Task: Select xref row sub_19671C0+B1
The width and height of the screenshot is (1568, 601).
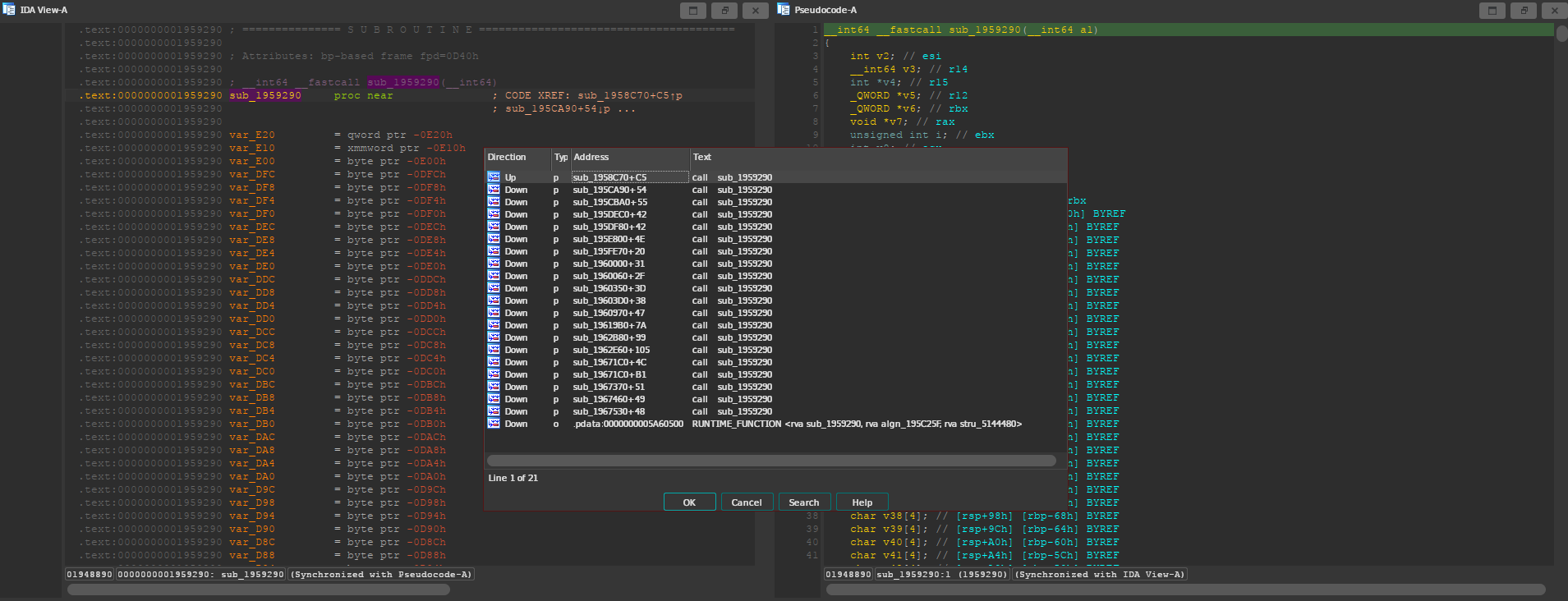Action: tap(776, 374)
